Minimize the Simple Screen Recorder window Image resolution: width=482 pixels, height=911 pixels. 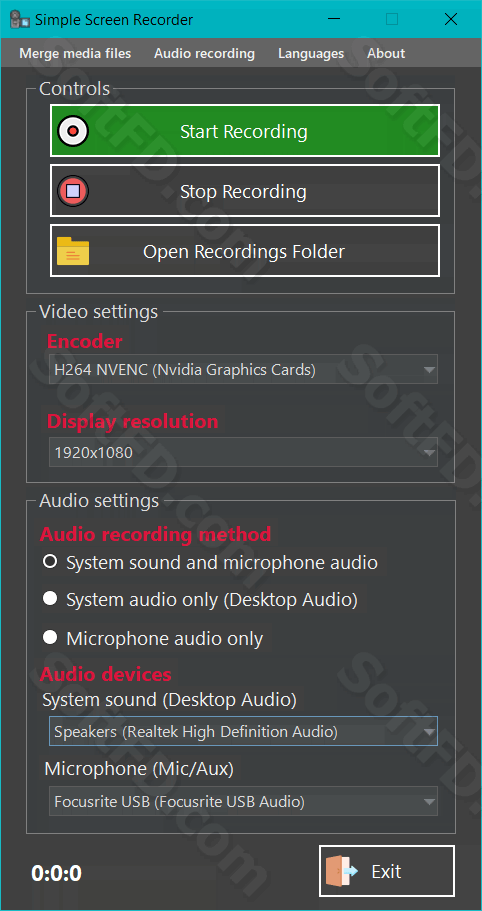coord(334,19)
